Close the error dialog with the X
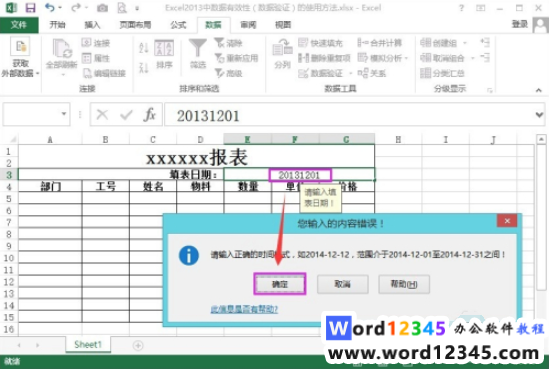549x369 pixels. coord(507,221)
